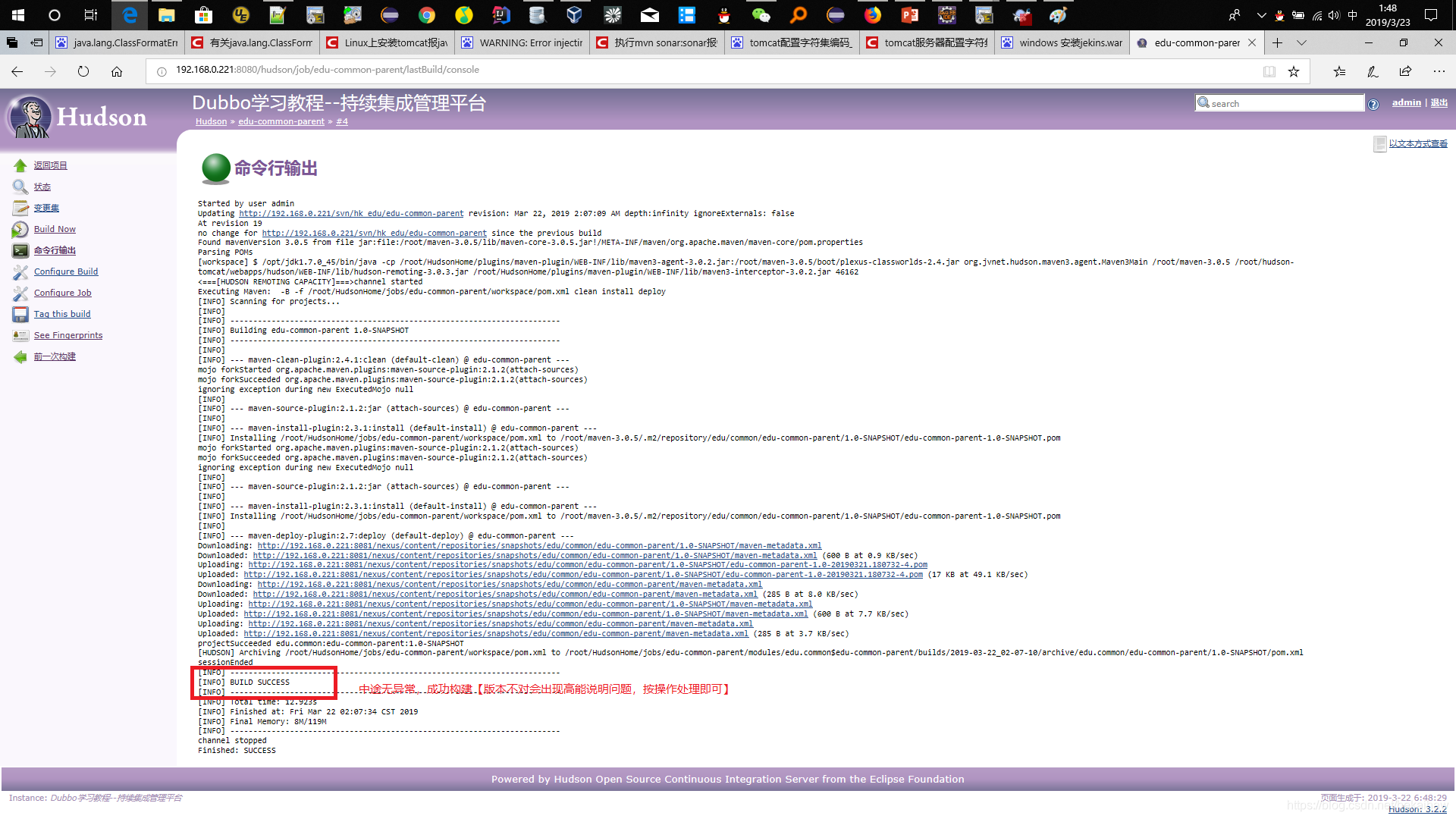
Task: Click Hudson: 3.2.2 version link
Action: [x=1417, y=809]
